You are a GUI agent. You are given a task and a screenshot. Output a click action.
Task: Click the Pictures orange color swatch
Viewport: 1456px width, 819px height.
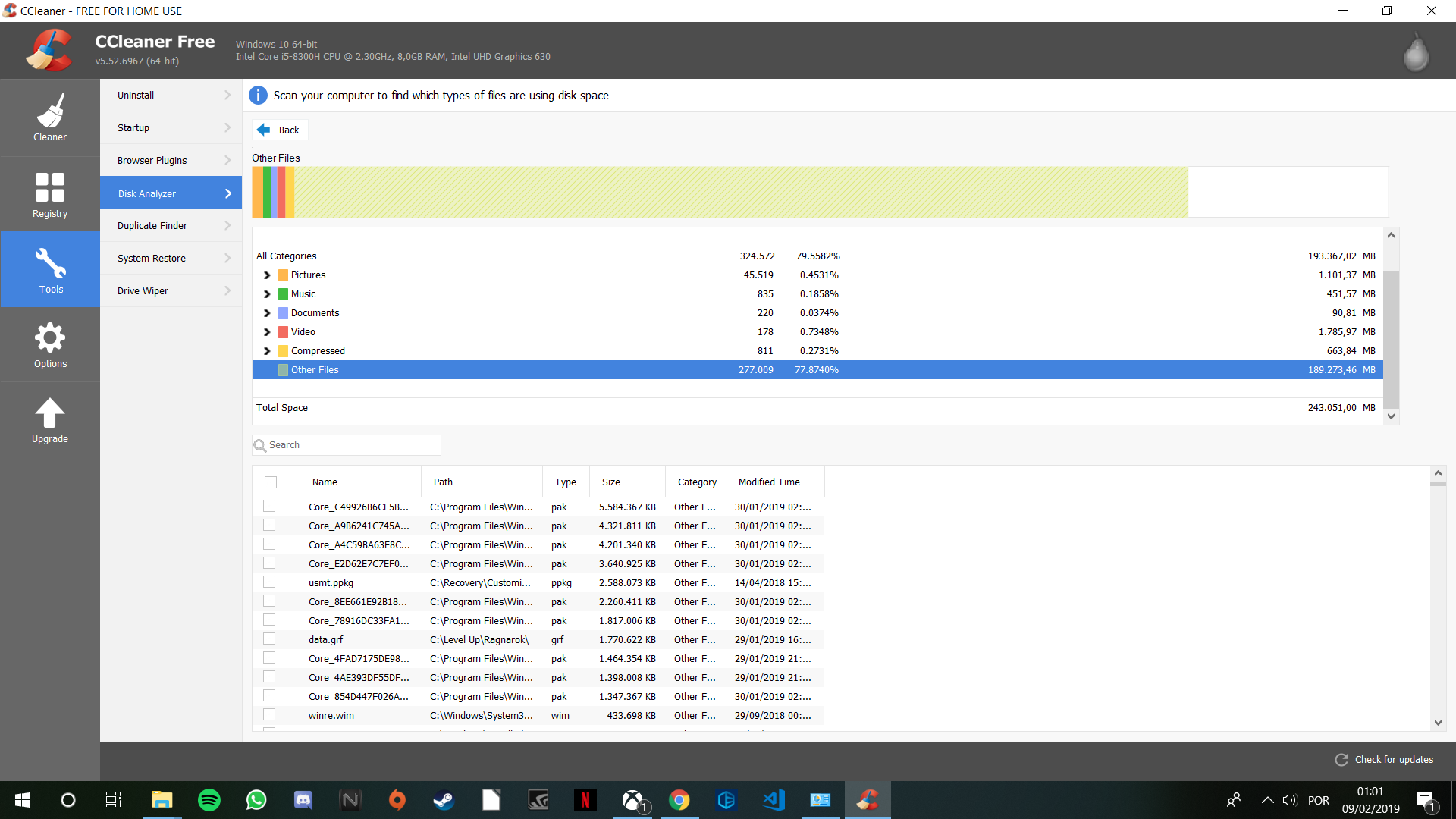[283, 275]
